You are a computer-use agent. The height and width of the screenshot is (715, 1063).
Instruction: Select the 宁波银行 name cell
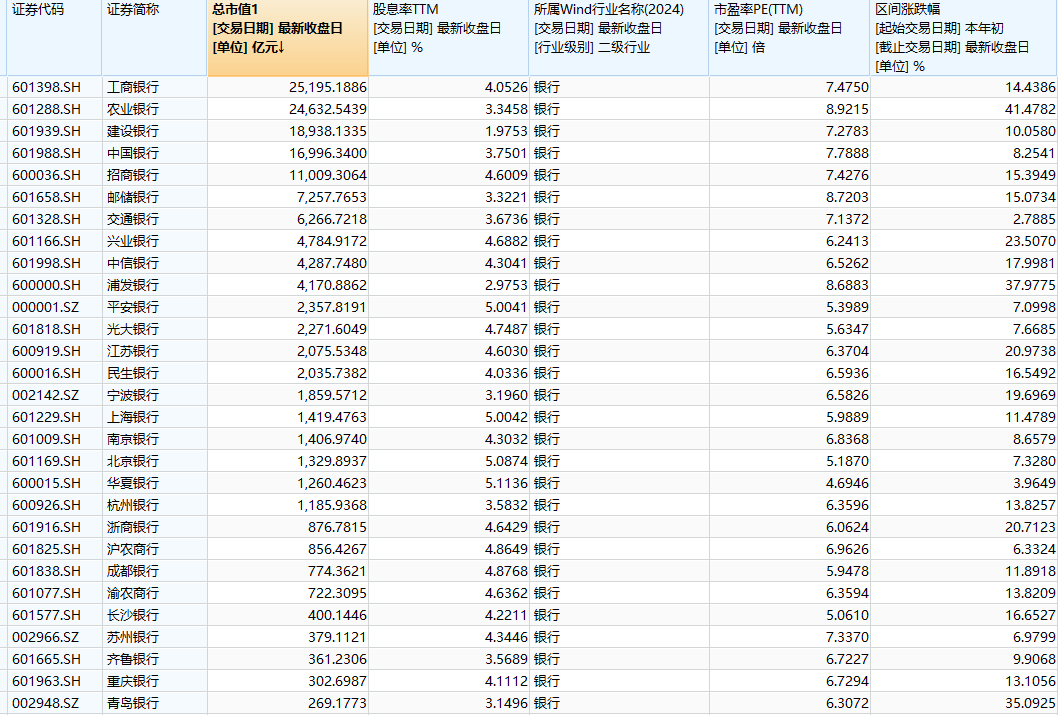click(x=133, y=395)
